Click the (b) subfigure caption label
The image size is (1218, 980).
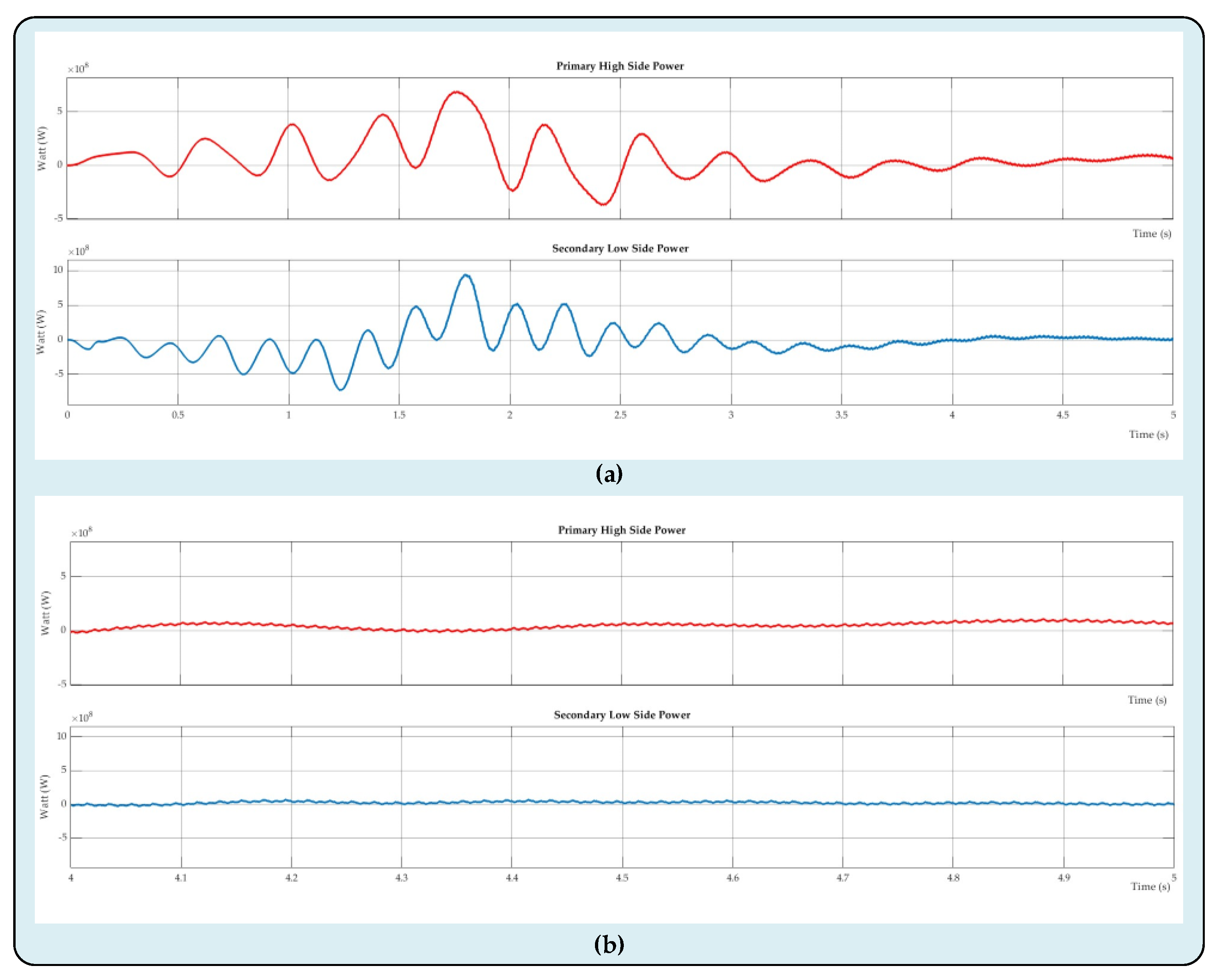coord(609,944)
